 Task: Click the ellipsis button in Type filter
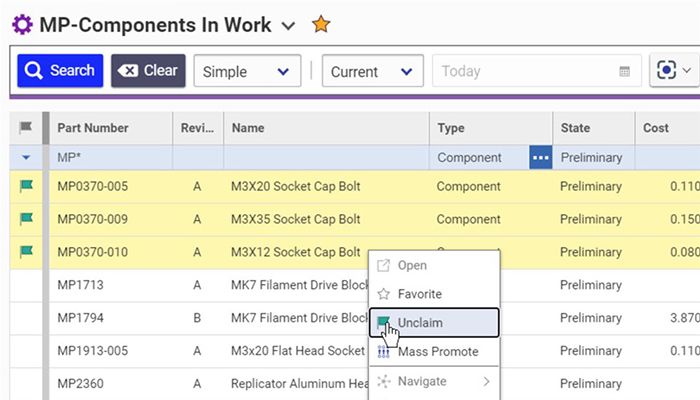(x=541, y=158)
